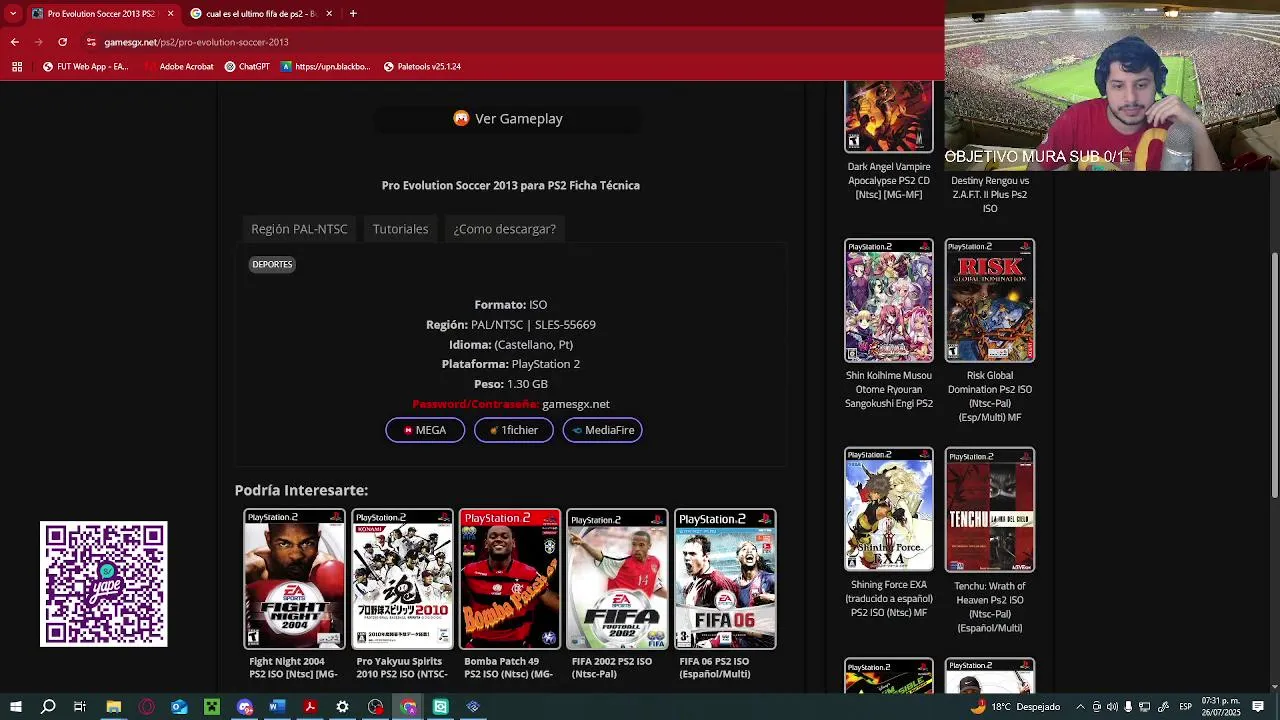Open ChatGPT bookmark
Image resolution: width=1280 pixels, height=720 pixels.
[247, 67]
